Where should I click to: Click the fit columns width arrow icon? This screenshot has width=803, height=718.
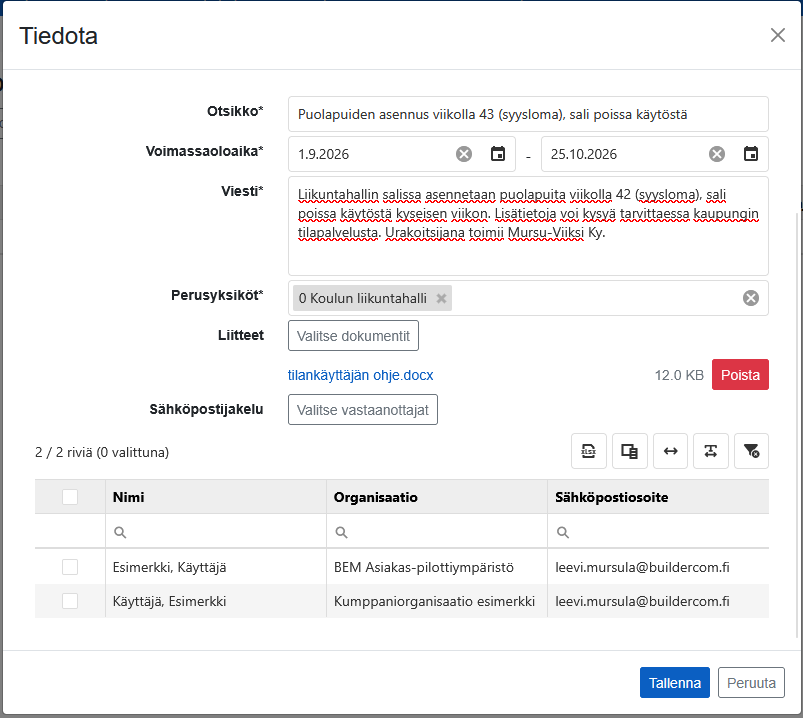point(670,451)
